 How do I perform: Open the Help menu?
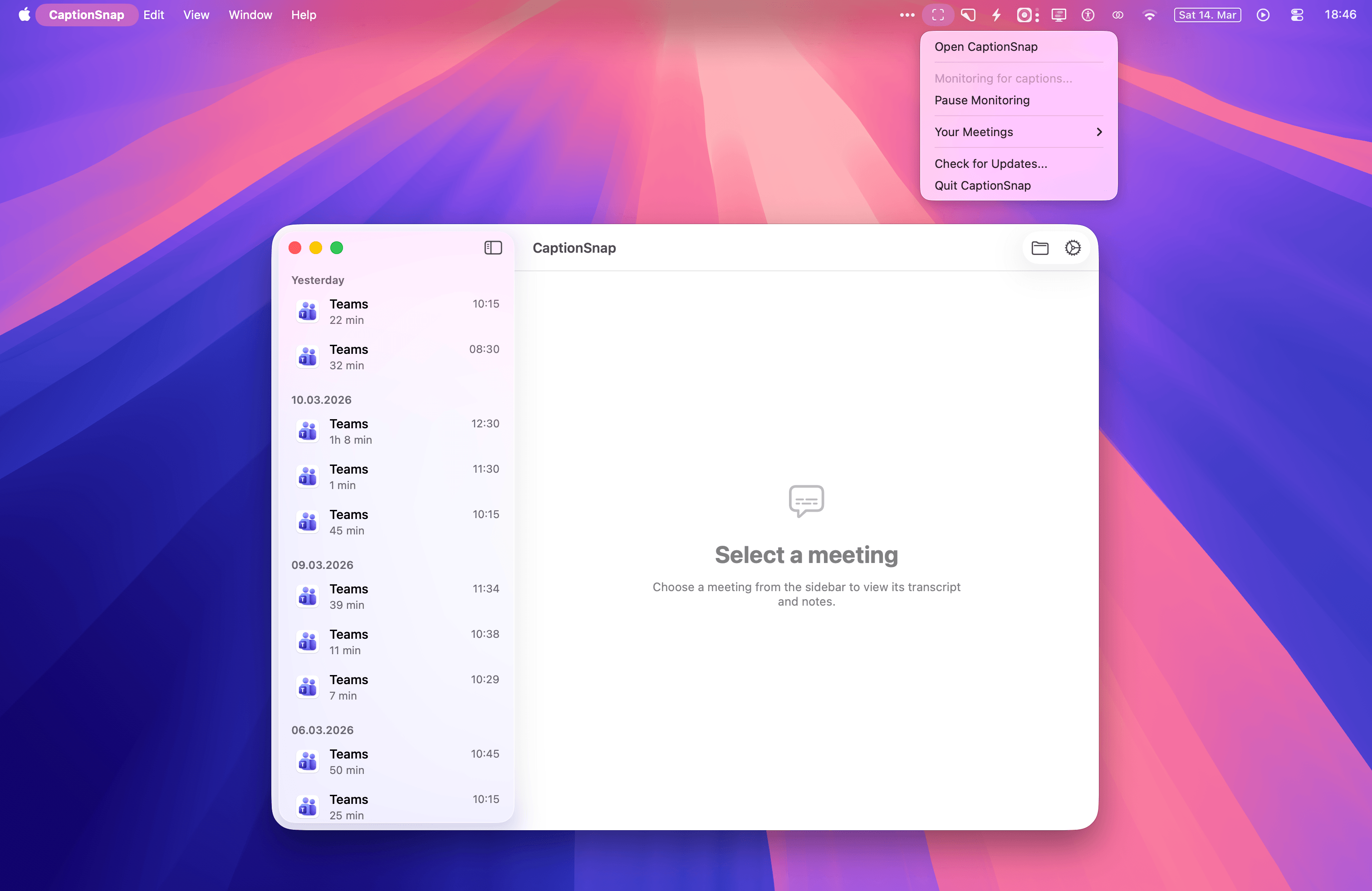303,15
